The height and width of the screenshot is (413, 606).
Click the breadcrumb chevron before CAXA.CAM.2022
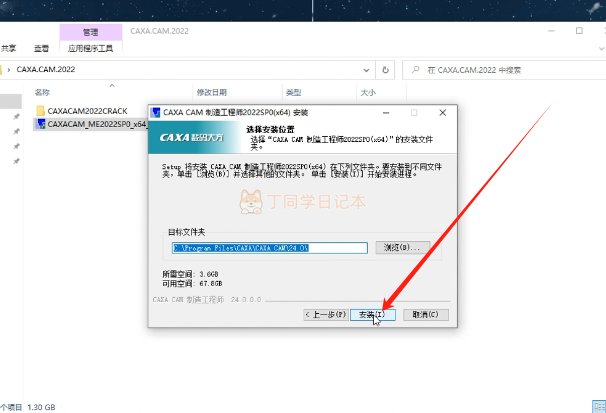tap(9, 70)
